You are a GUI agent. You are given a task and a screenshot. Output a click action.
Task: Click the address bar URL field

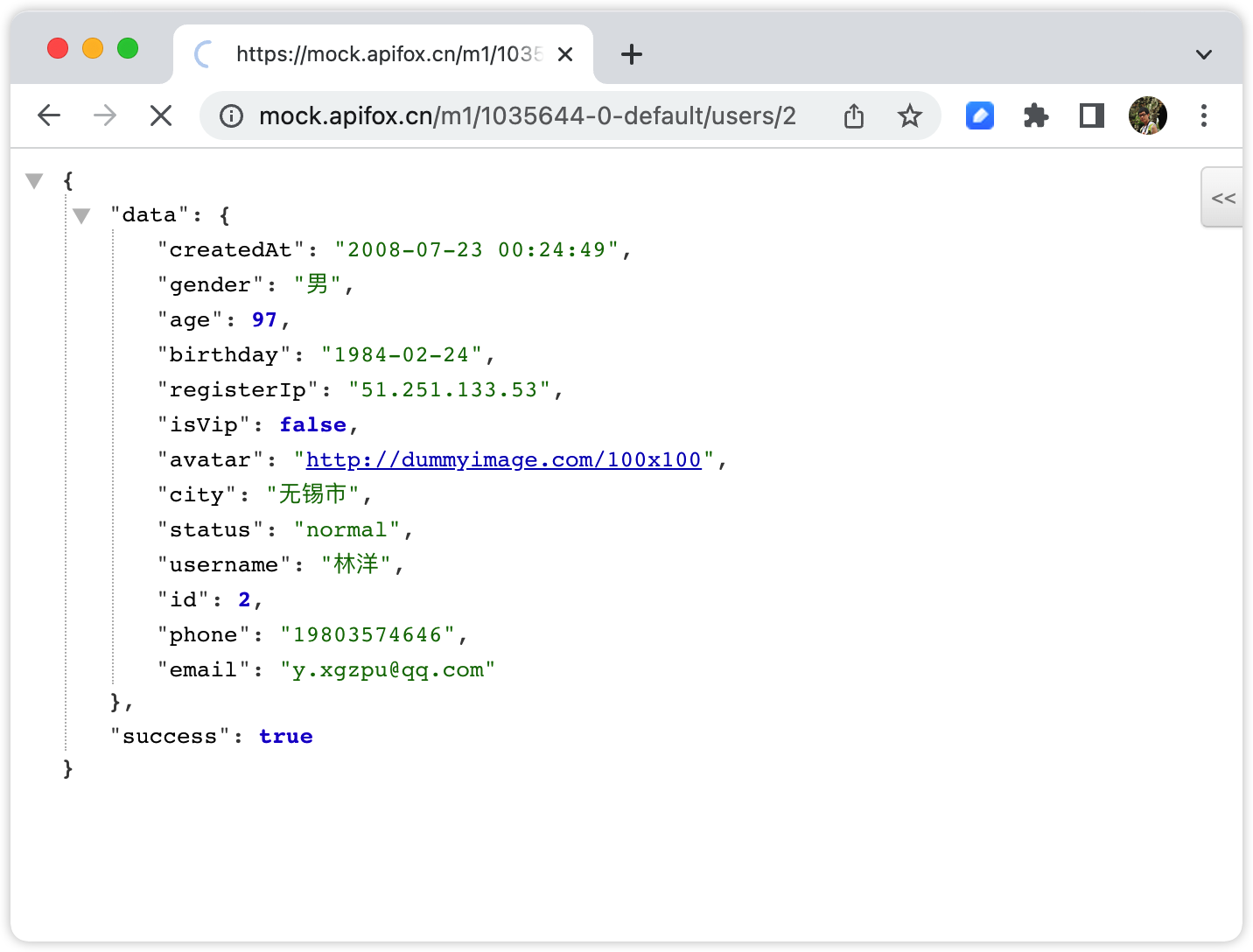(528, 115)
